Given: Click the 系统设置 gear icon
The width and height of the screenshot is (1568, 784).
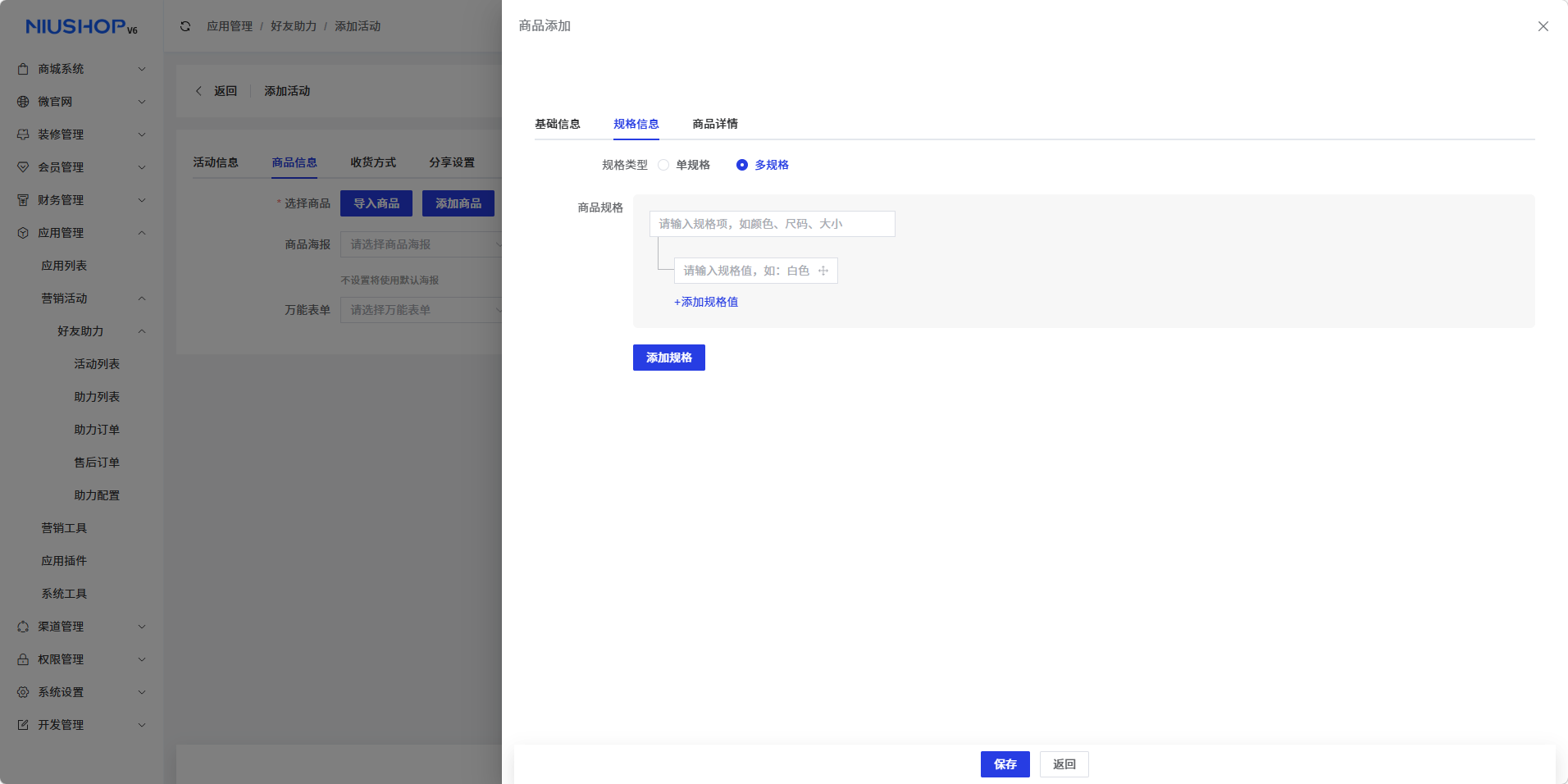Looking at the screenshot, I should click(23, 692).
